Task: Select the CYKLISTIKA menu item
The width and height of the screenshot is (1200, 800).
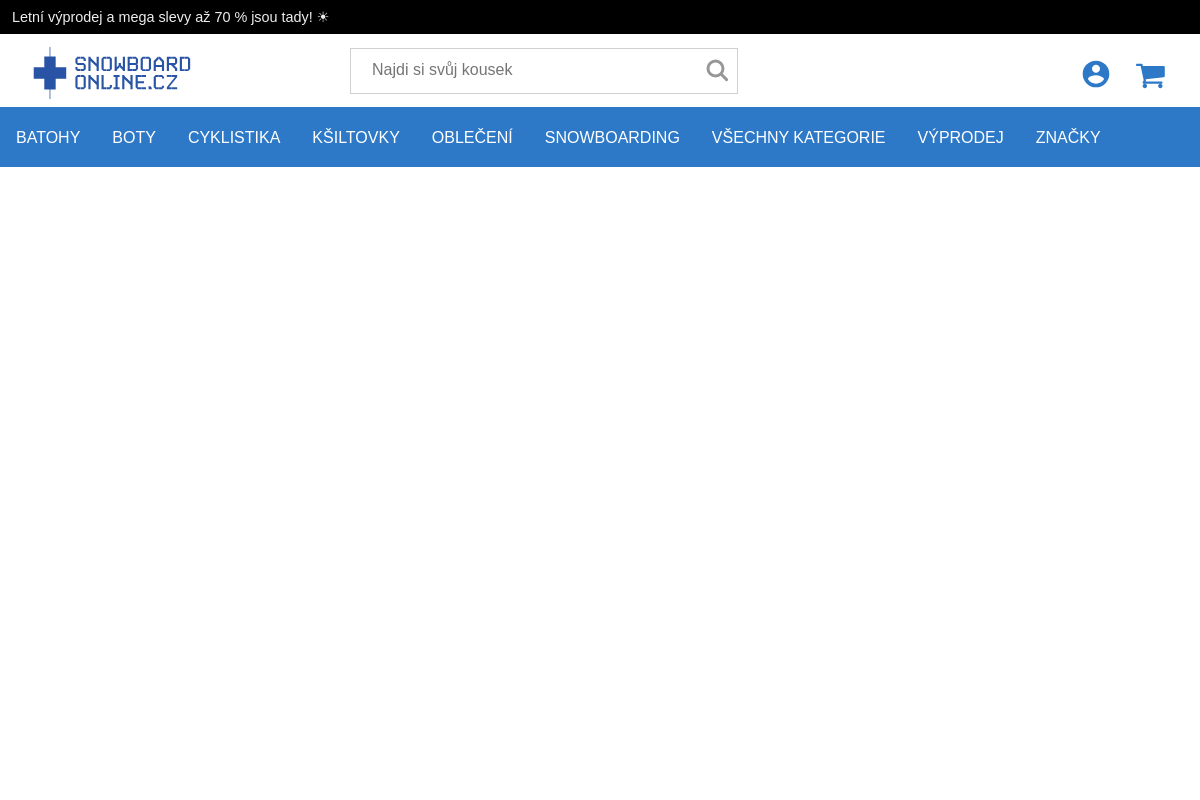Action: (x=234, y=138)
